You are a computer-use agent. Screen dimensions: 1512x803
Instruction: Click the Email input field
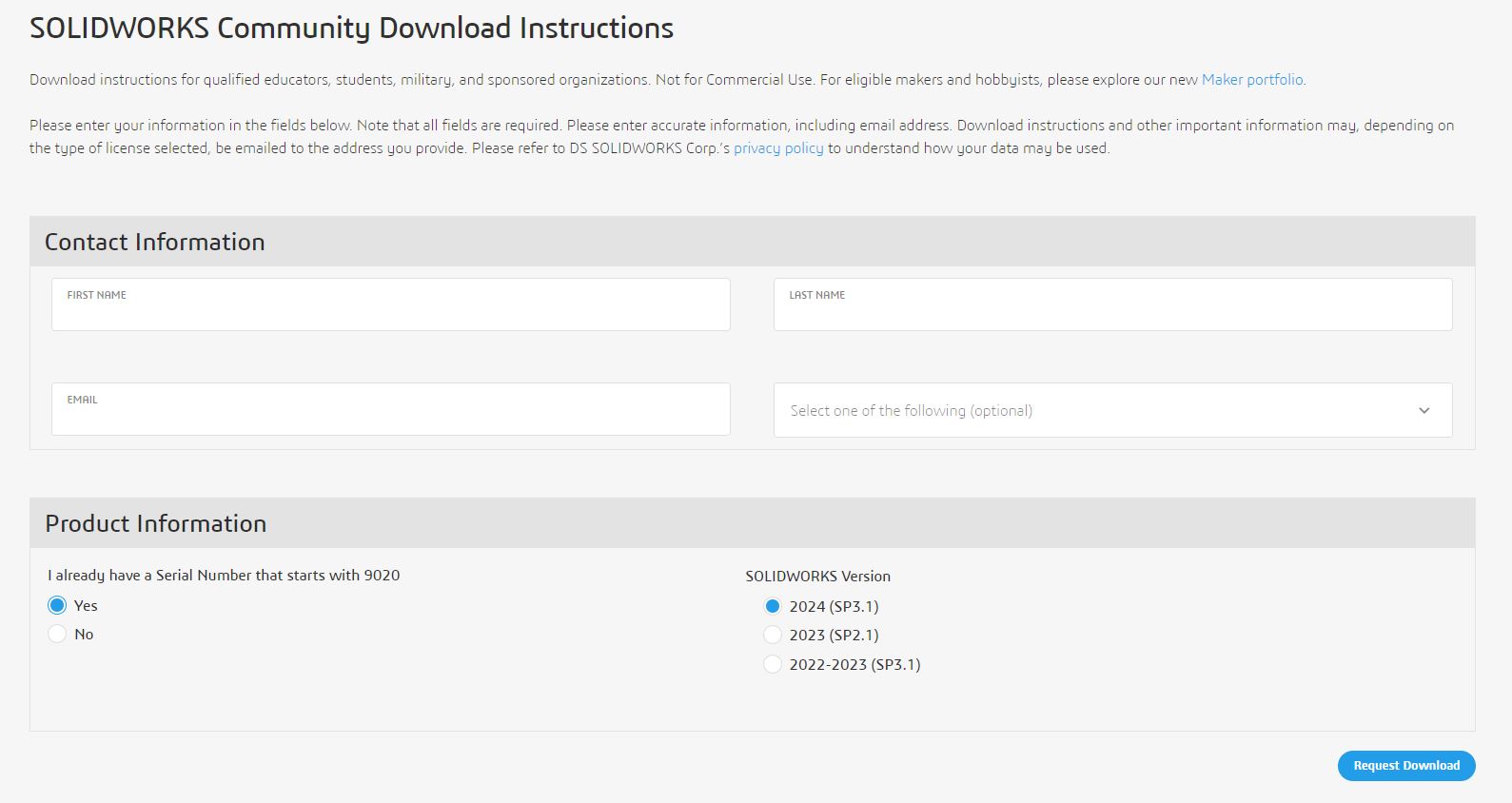point(391,409)
